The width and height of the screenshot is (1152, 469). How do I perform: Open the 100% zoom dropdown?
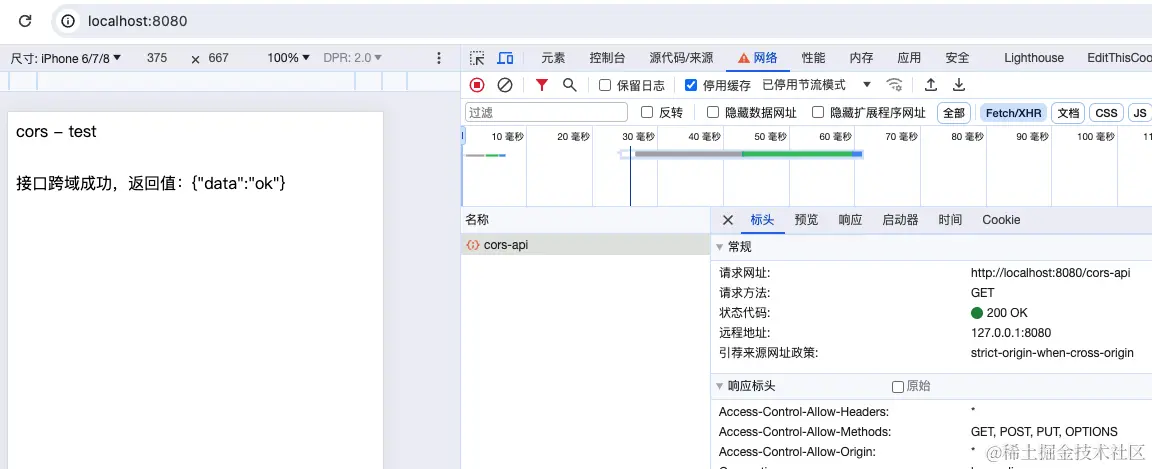[x=288, y=58]
